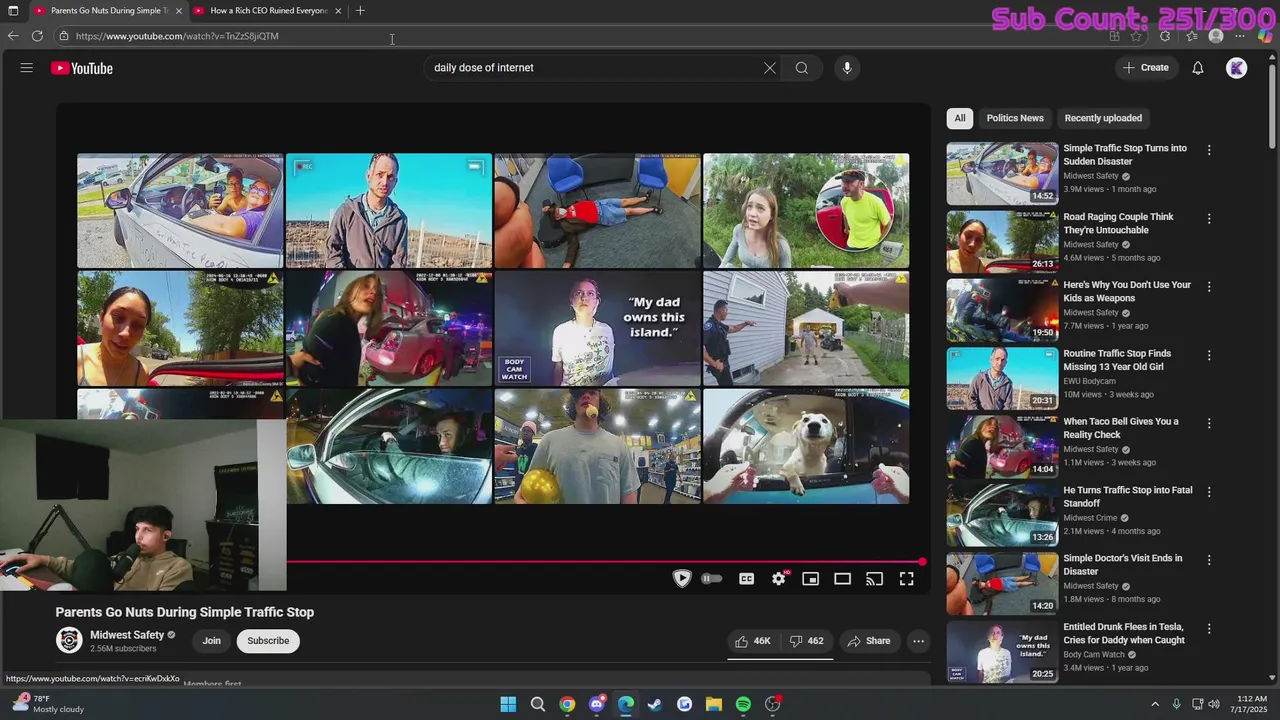Select the Recently uploaded filter chip
This screenshot has height=720, width=1280.
[1103, 118]
